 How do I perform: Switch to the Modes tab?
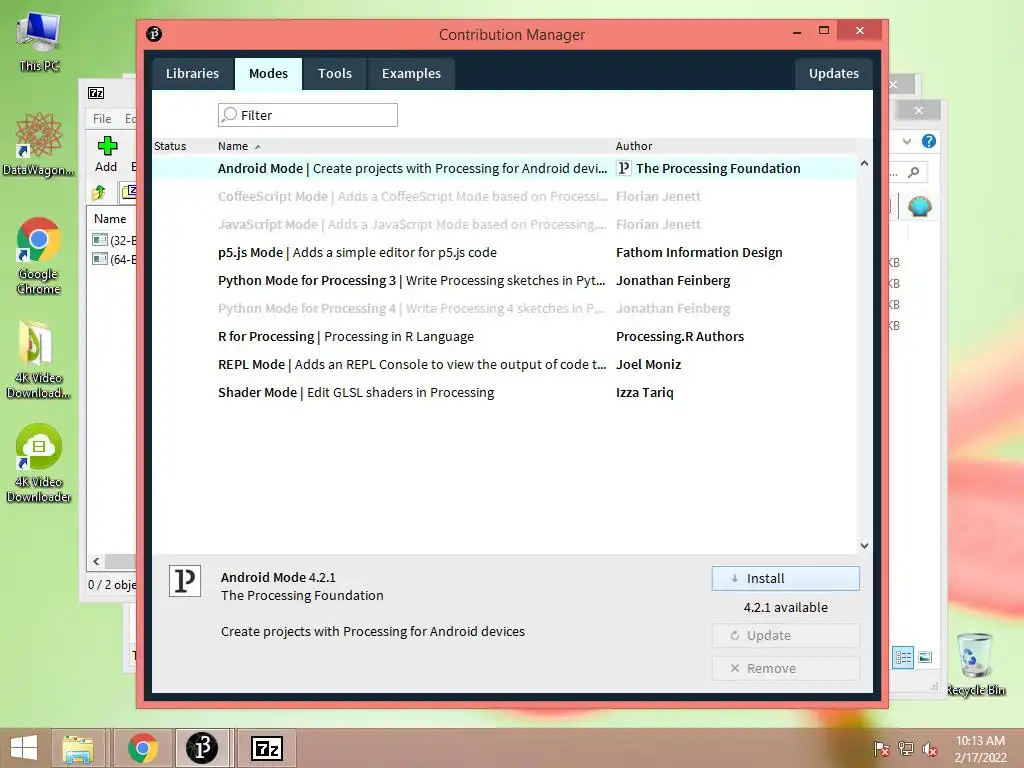(x=268, y=73)
